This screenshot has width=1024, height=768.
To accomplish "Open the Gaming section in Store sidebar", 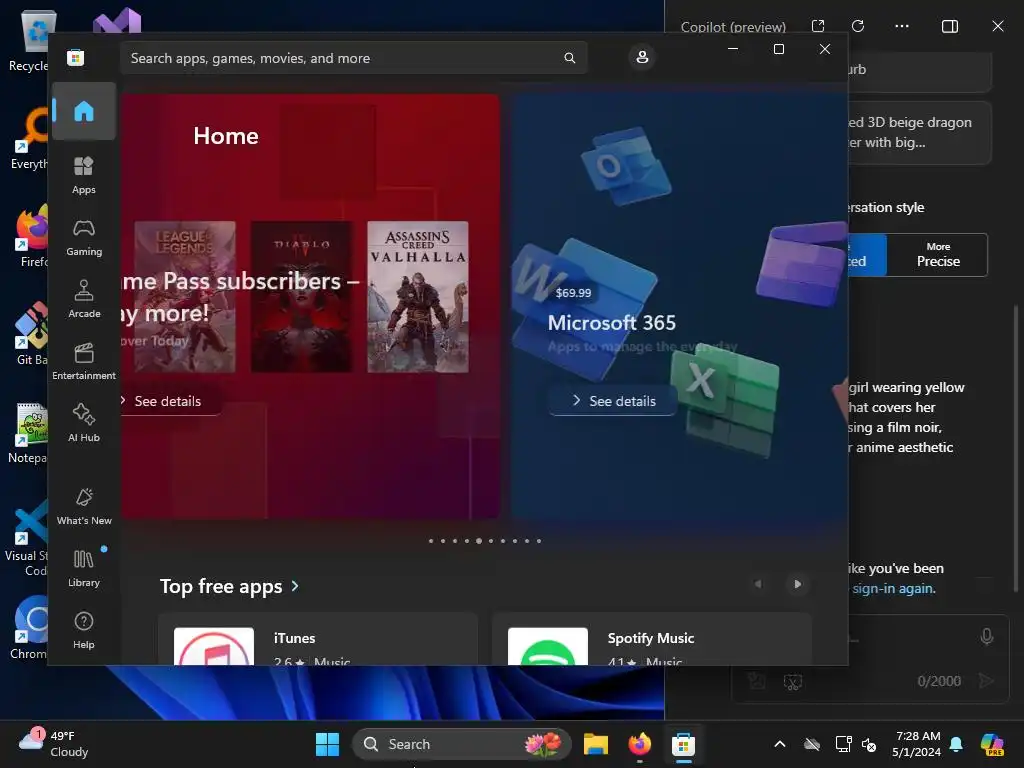I will tap(84, 238).
